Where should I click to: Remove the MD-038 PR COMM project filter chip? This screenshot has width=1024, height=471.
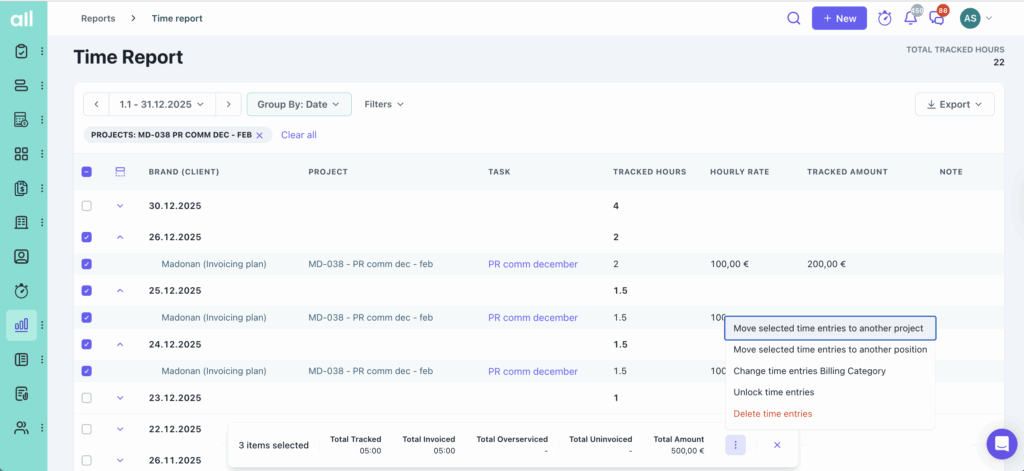[x=260, y=135]
